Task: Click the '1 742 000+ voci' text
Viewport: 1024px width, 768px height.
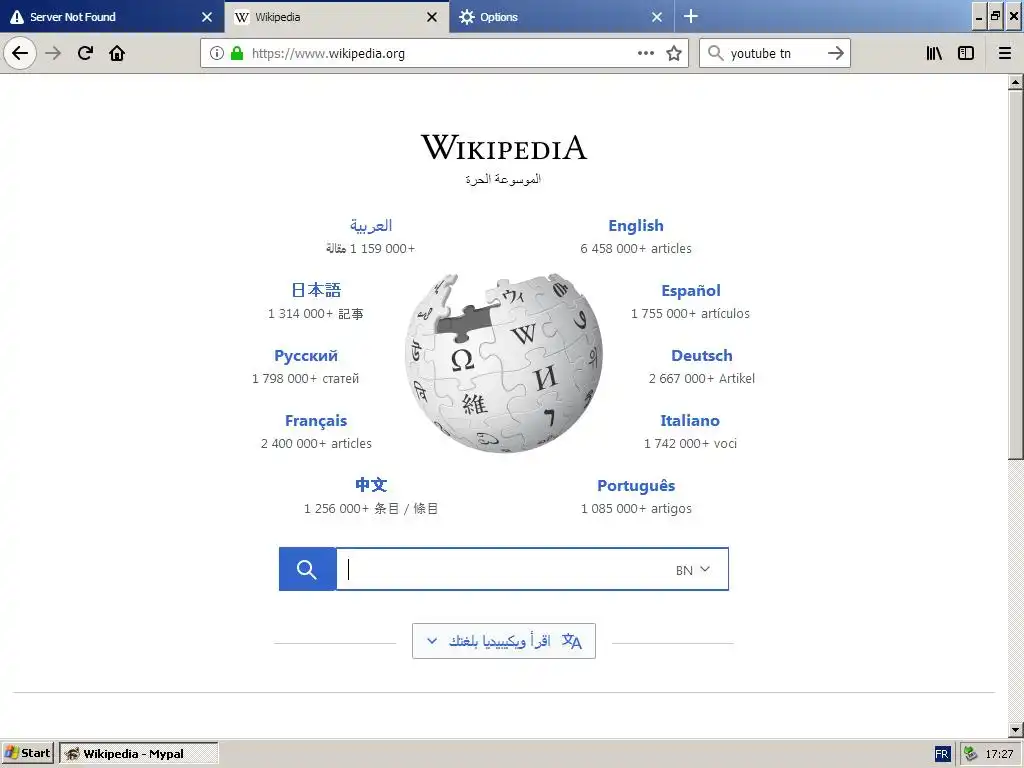Action: click(690, 444)
